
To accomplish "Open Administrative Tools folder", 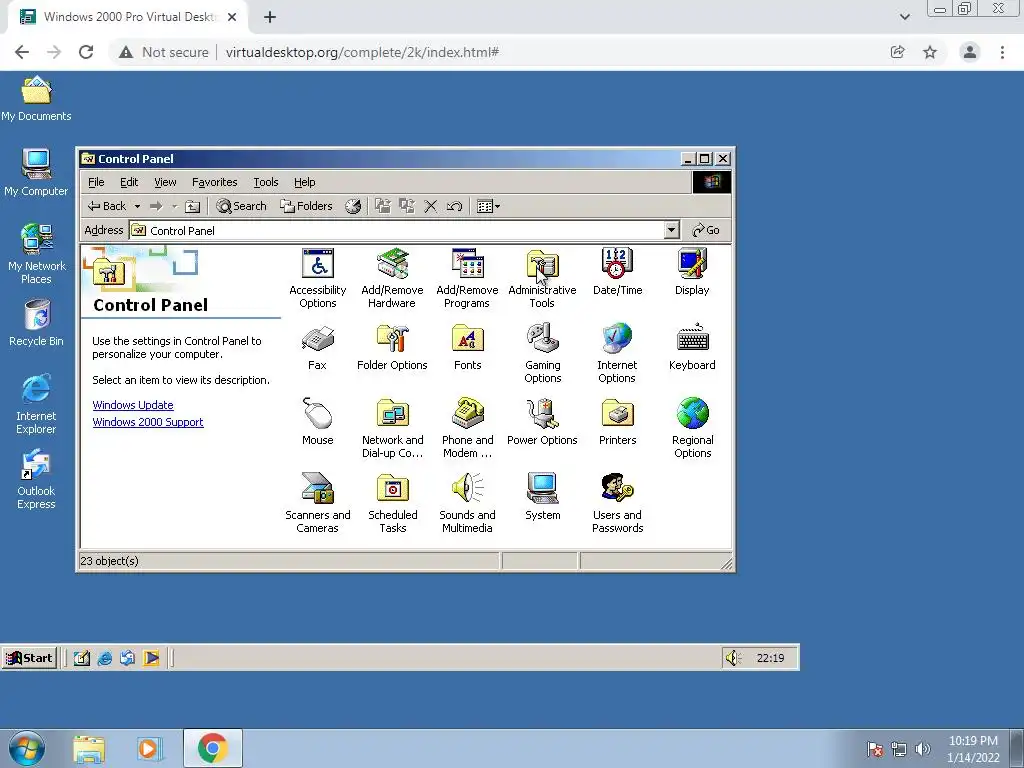I will click(x=542, y=278).
